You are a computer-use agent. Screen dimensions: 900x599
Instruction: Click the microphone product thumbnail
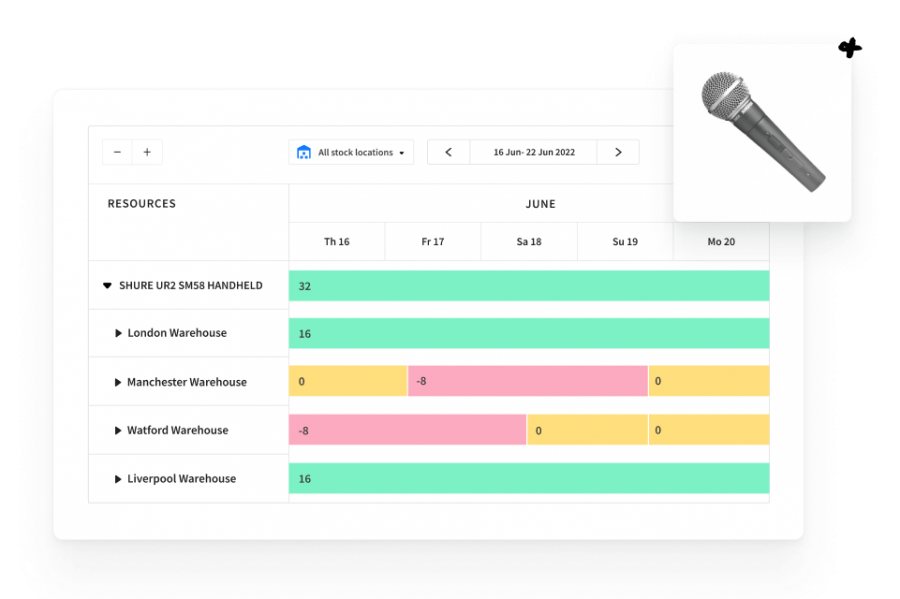tap(762, 131)
